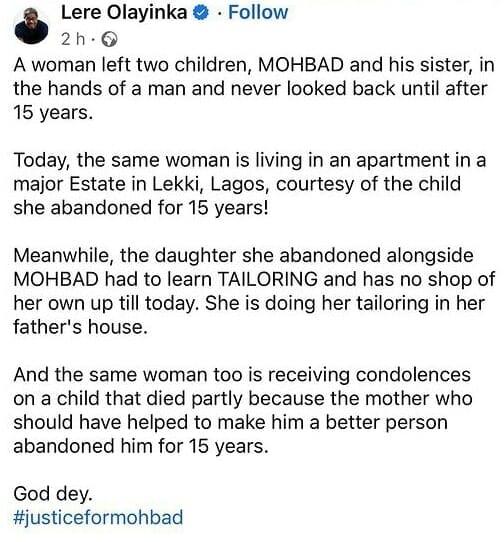Screen dimensions: 504x542
Task: Open the Lere Olayinka profile name
Action: coord(124,13)
